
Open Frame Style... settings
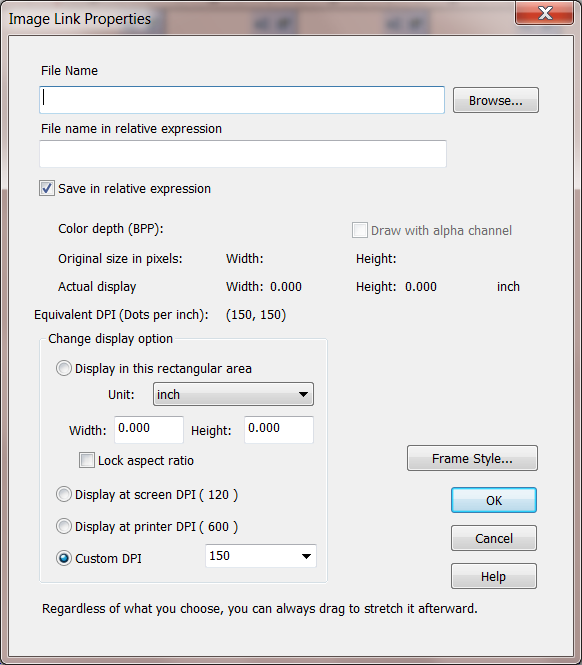click(x=472, y=458)
